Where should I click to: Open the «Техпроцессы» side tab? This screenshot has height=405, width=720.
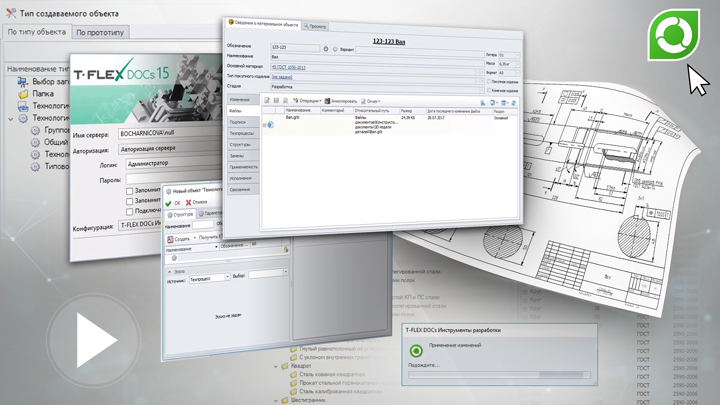243,133
